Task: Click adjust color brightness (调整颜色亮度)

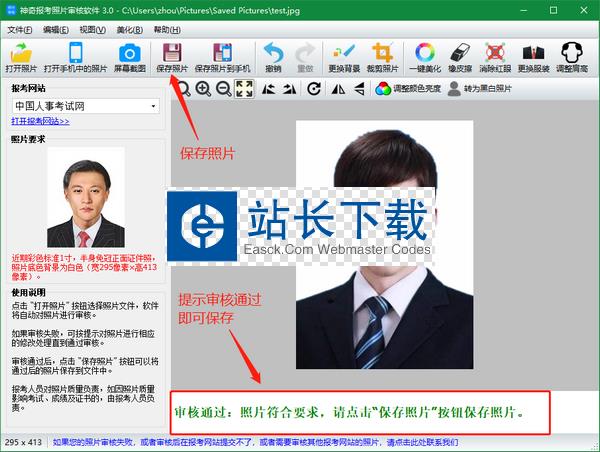Action: pyautogui.click(x=410, y=89)
